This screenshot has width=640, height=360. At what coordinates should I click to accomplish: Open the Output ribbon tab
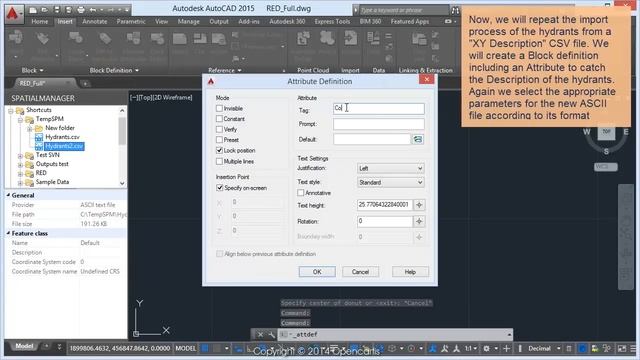pos(219,21)
